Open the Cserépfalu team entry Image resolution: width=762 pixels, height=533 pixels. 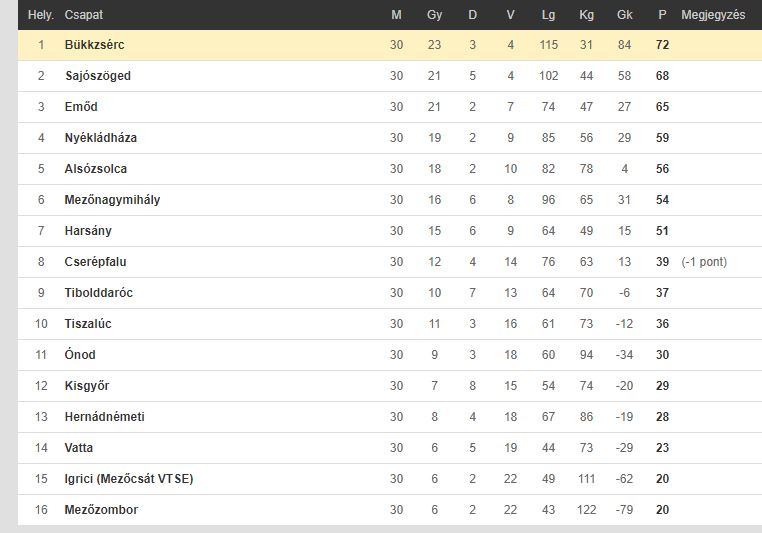pos(95,262)
